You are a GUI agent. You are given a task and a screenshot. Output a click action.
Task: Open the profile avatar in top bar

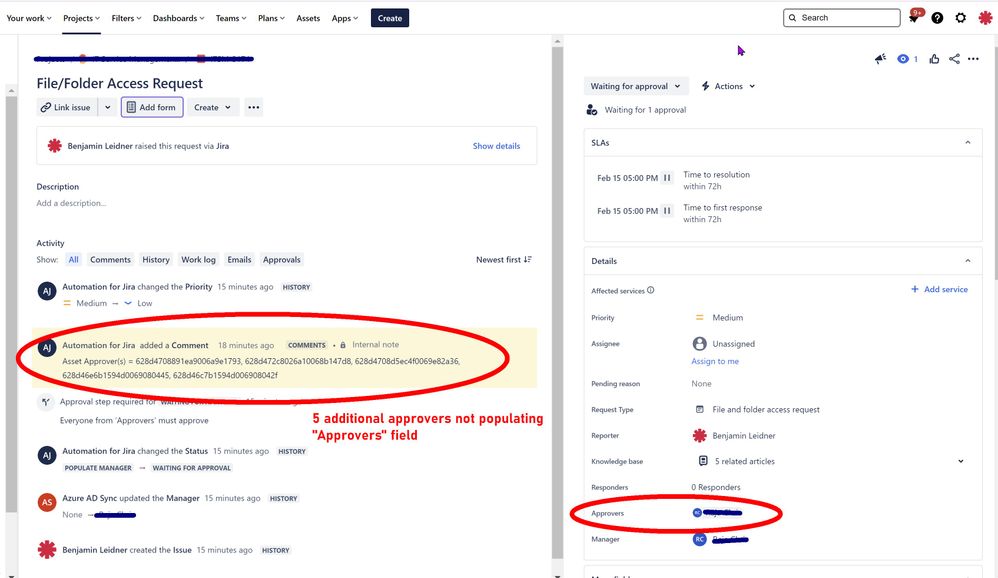tap(985, 18)
